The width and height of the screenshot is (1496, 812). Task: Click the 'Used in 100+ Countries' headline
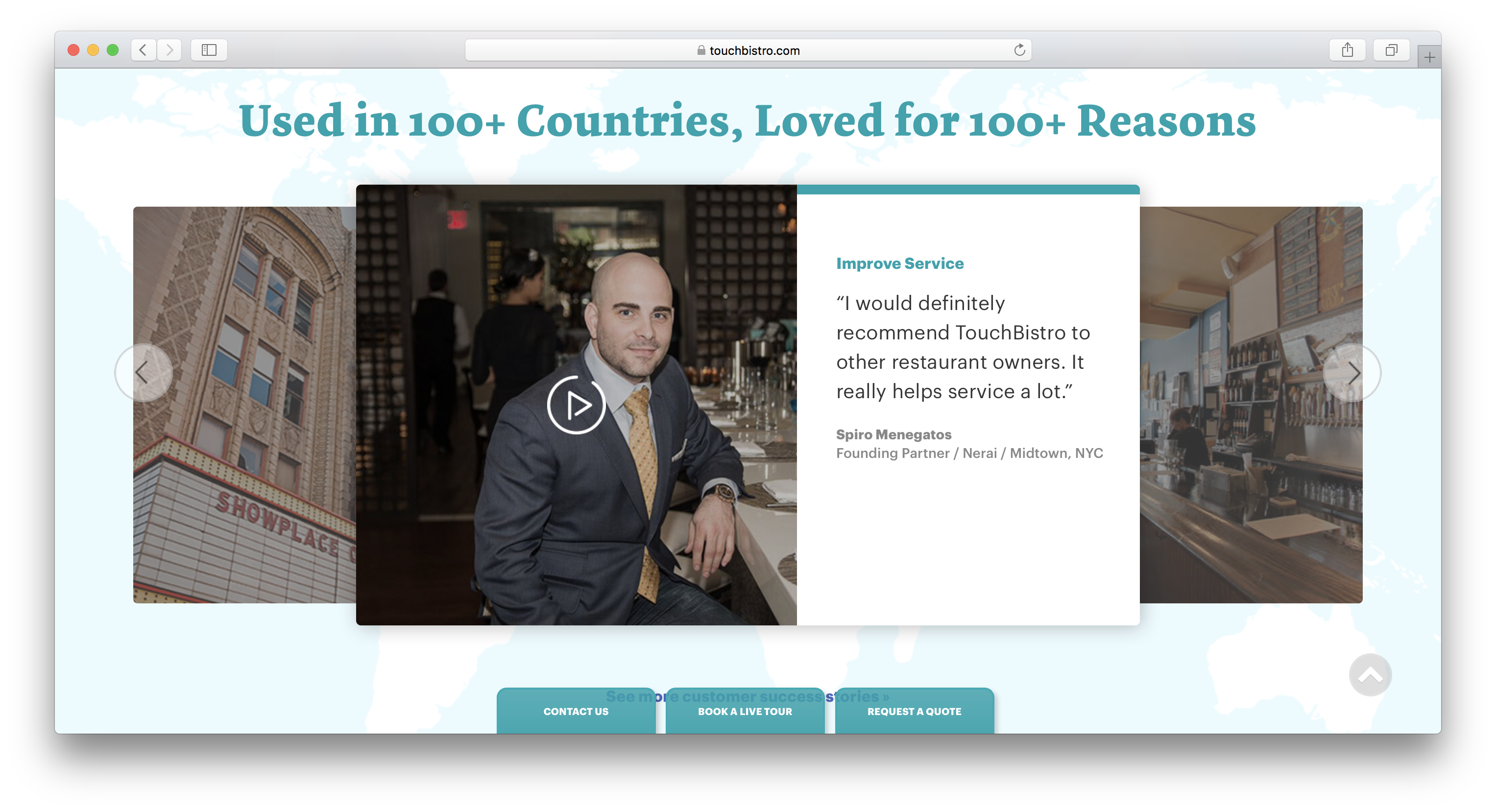click(748, 120)
